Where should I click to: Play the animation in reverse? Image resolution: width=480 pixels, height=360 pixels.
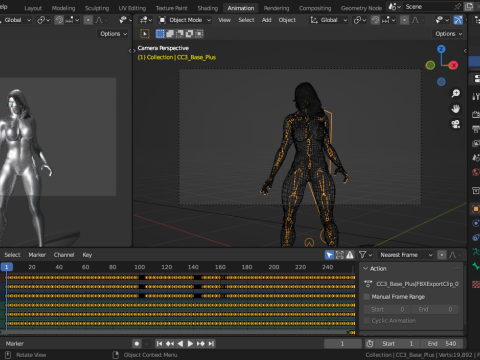click(180, 344)
